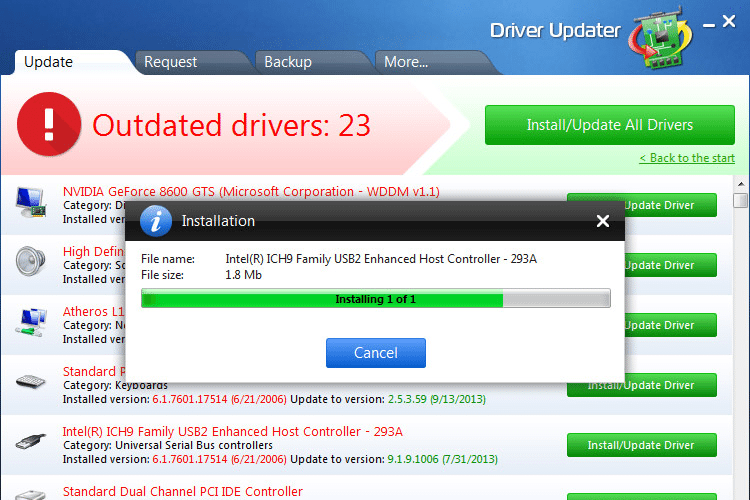The image size is (750, 500).
Task: Update the High Definition audio driver
Action: point(671,265)
